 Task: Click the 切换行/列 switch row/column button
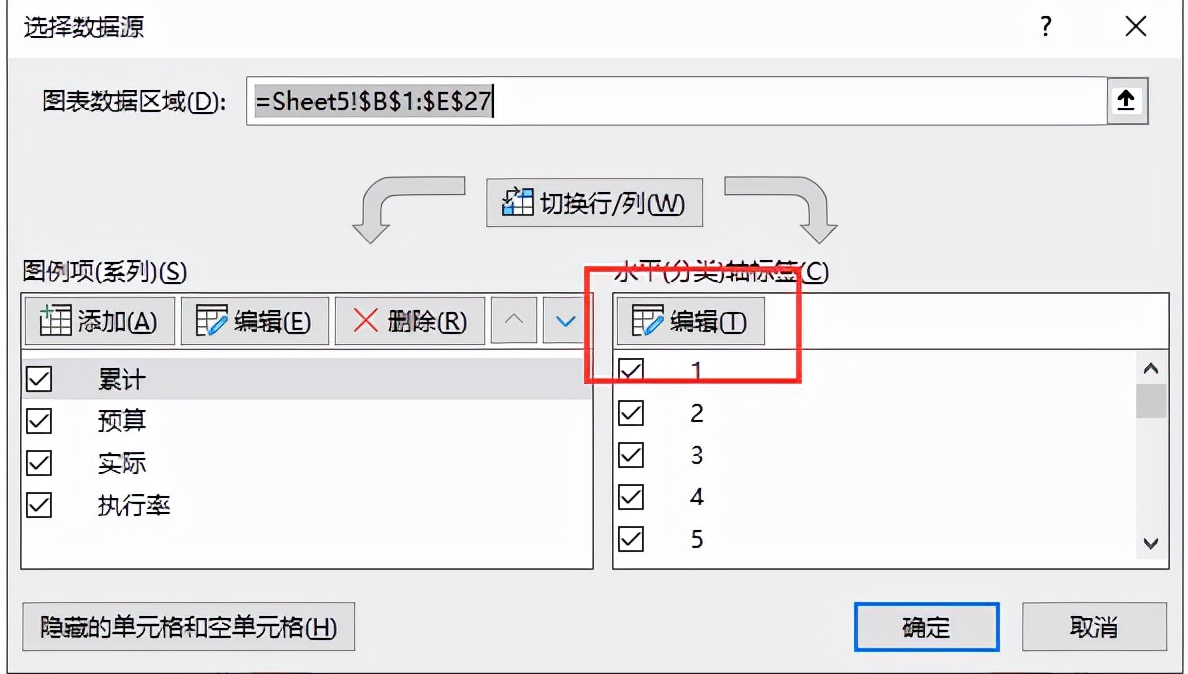[594, 202]
